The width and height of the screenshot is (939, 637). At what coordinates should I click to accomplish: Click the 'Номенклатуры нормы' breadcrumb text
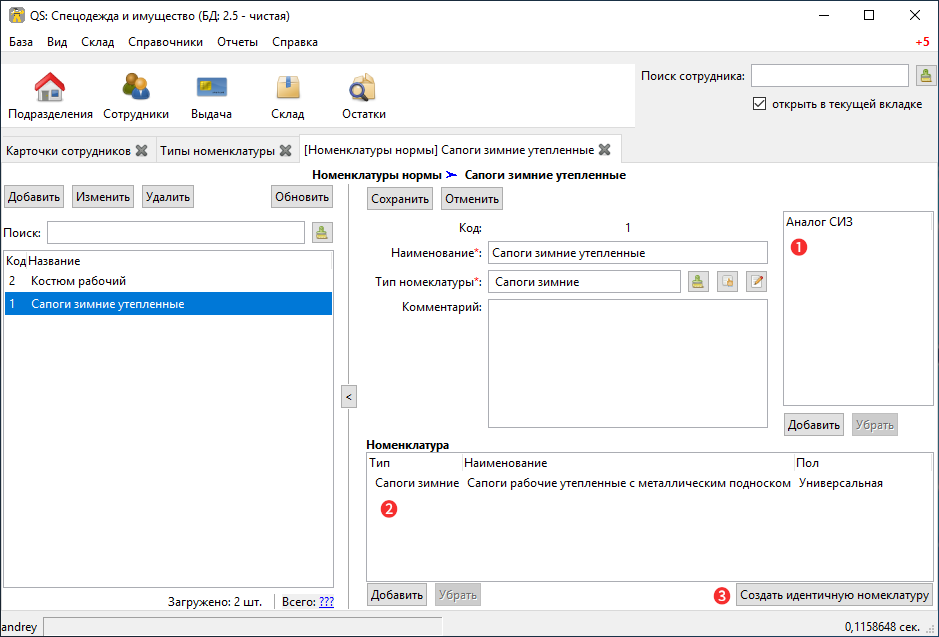(377, 175)
